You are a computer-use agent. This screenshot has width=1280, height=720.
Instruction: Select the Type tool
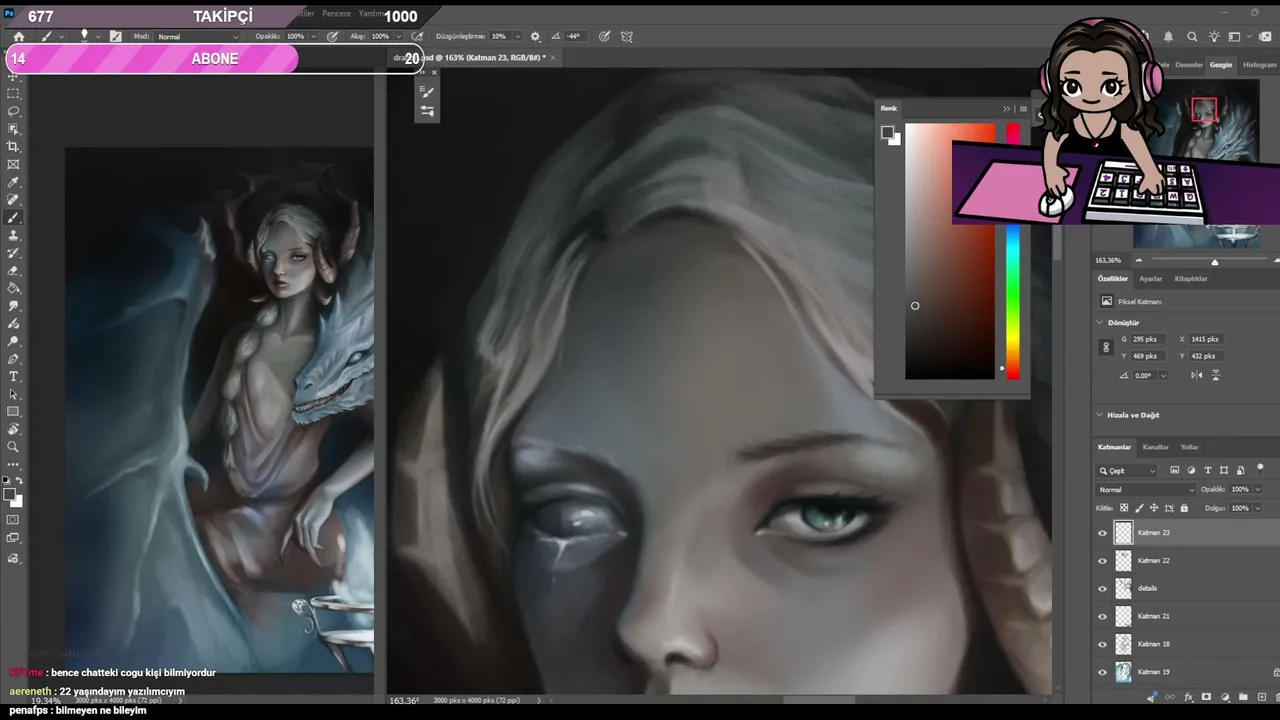(13, 377)
